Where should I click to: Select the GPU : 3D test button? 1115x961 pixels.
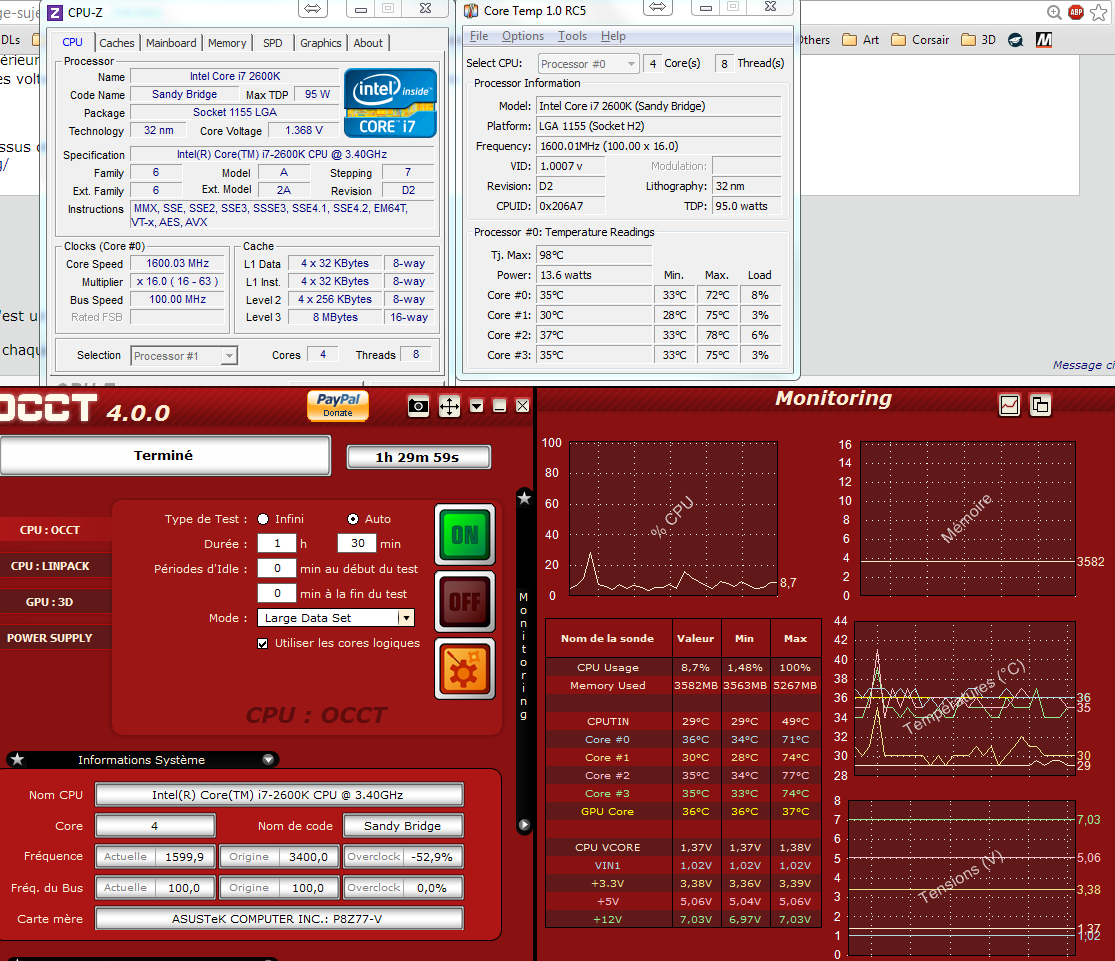[x=50, y=602]
